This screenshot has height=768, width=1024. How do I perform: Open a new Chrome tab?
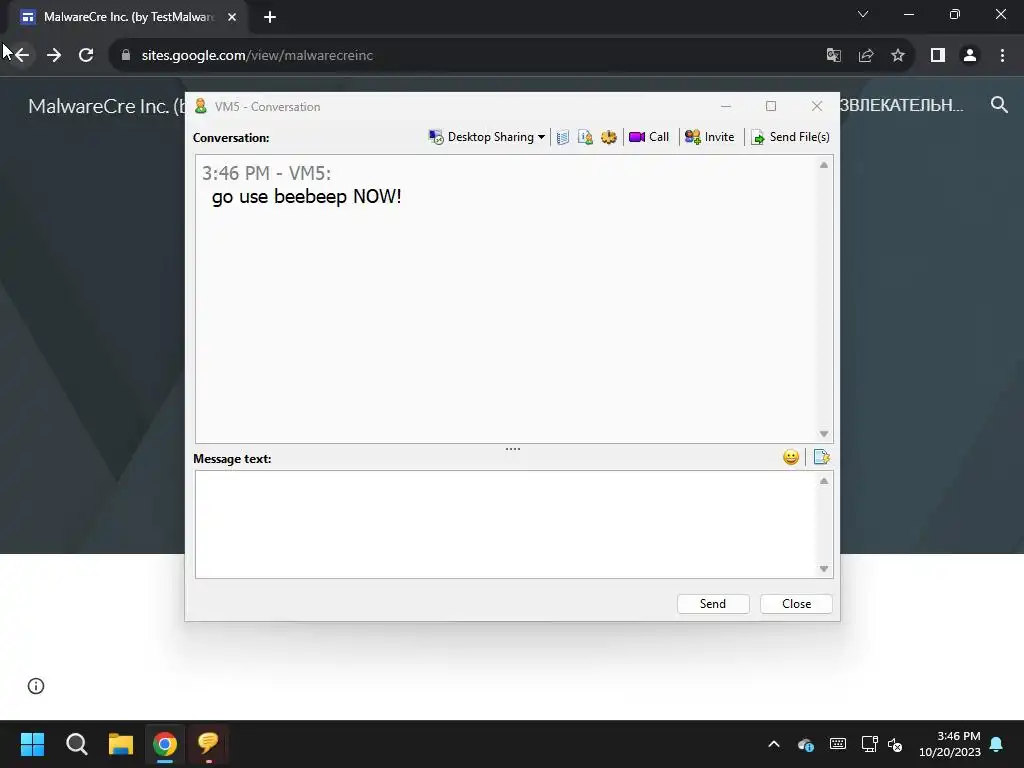tap(270, 18)
